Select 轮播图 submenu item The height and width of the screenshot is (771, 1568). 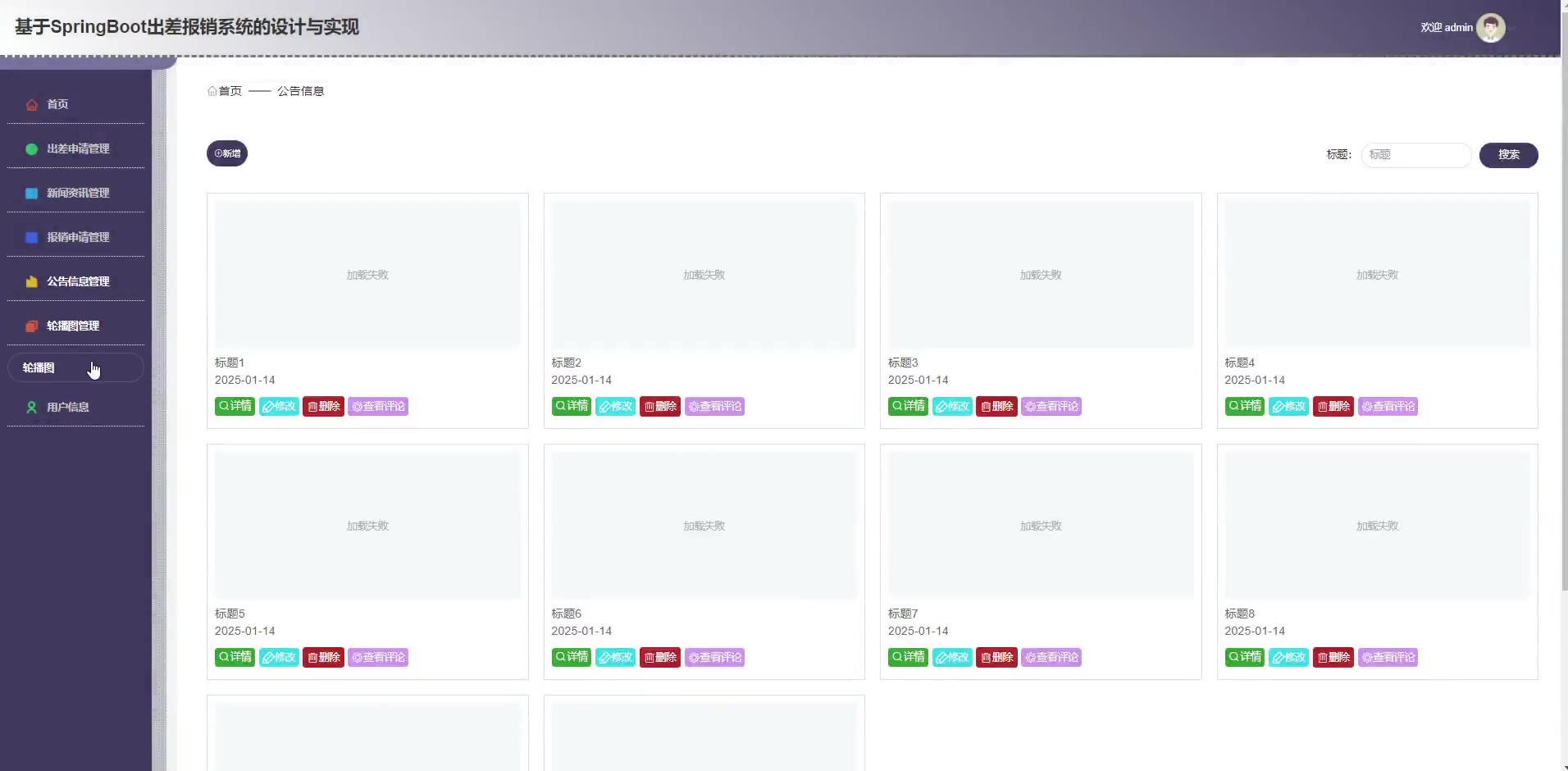point(75,367)
